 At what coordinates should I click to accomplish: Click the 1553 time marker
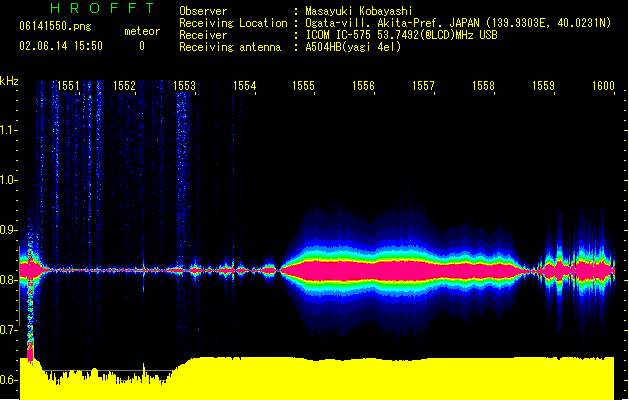[185, 86]
